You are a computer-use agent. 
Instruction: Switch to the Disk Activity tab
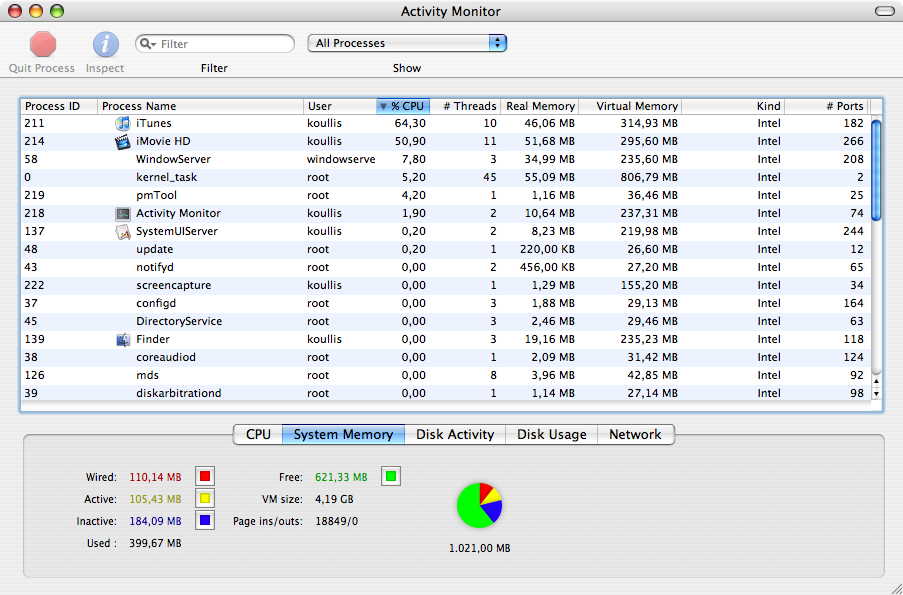click(455, 434)
